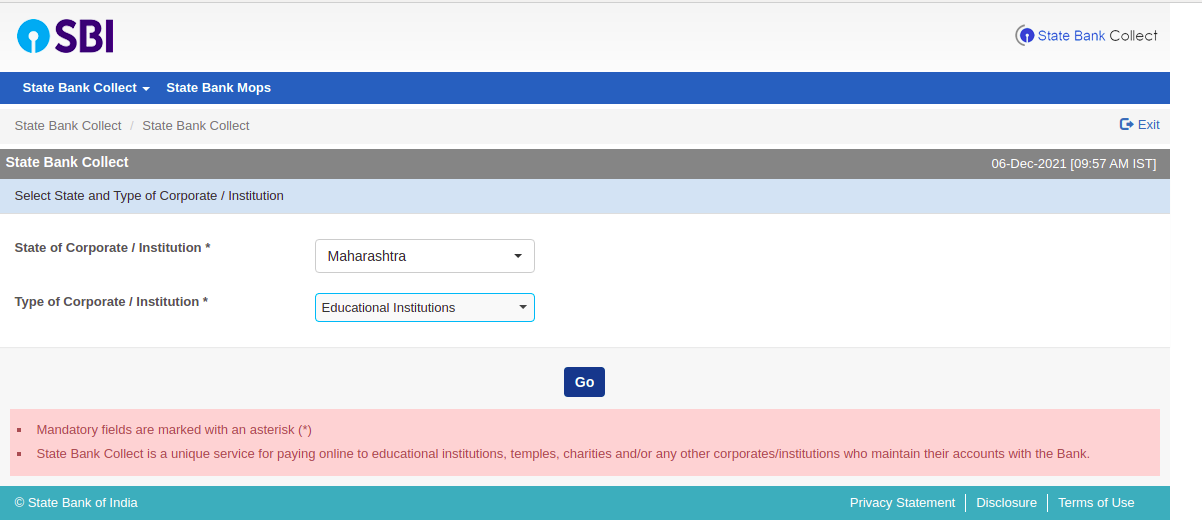Click the date and time text 06-Dec-2021

(1073, 164)
